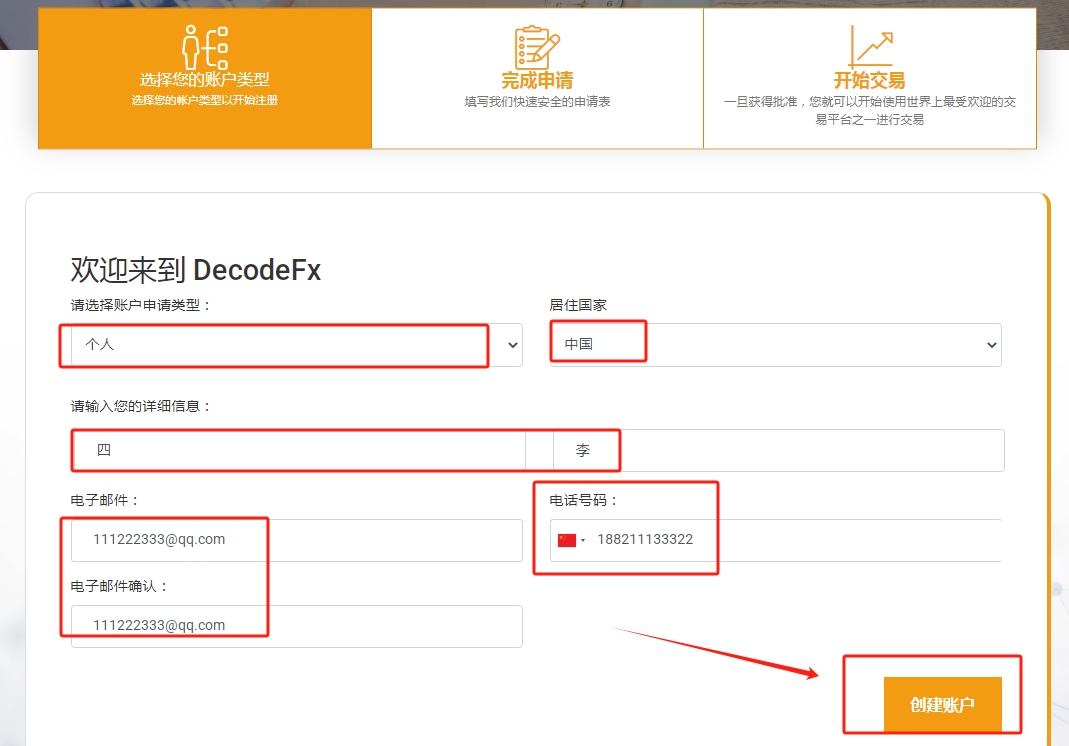Viewport: 1069px width, 746px height.
Task: Click into the 电子邮件确认 input field
Action: tap(296, 626)
